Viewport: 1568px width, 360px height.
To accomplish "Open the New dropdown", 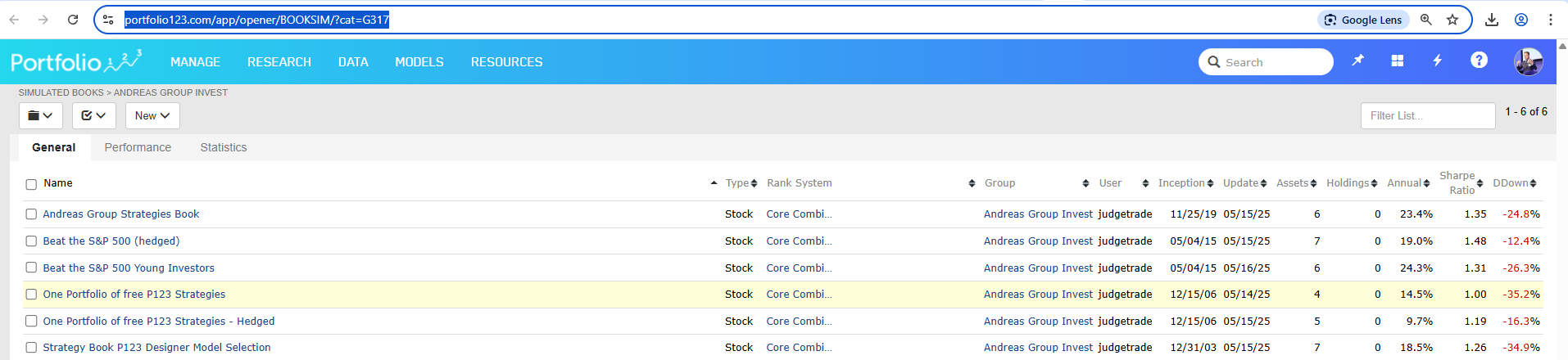I will pos(152,115).
